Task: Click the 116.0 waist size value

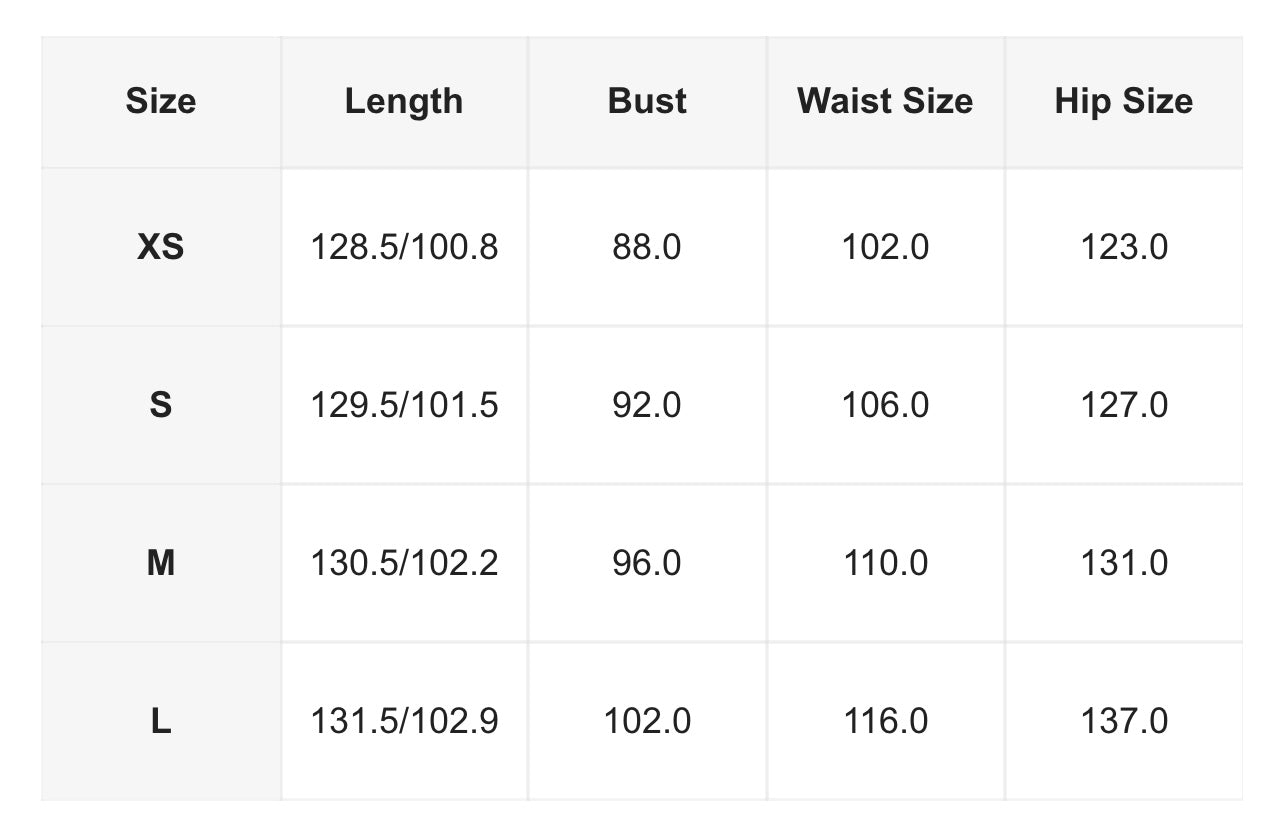Action: pos(885,721)
